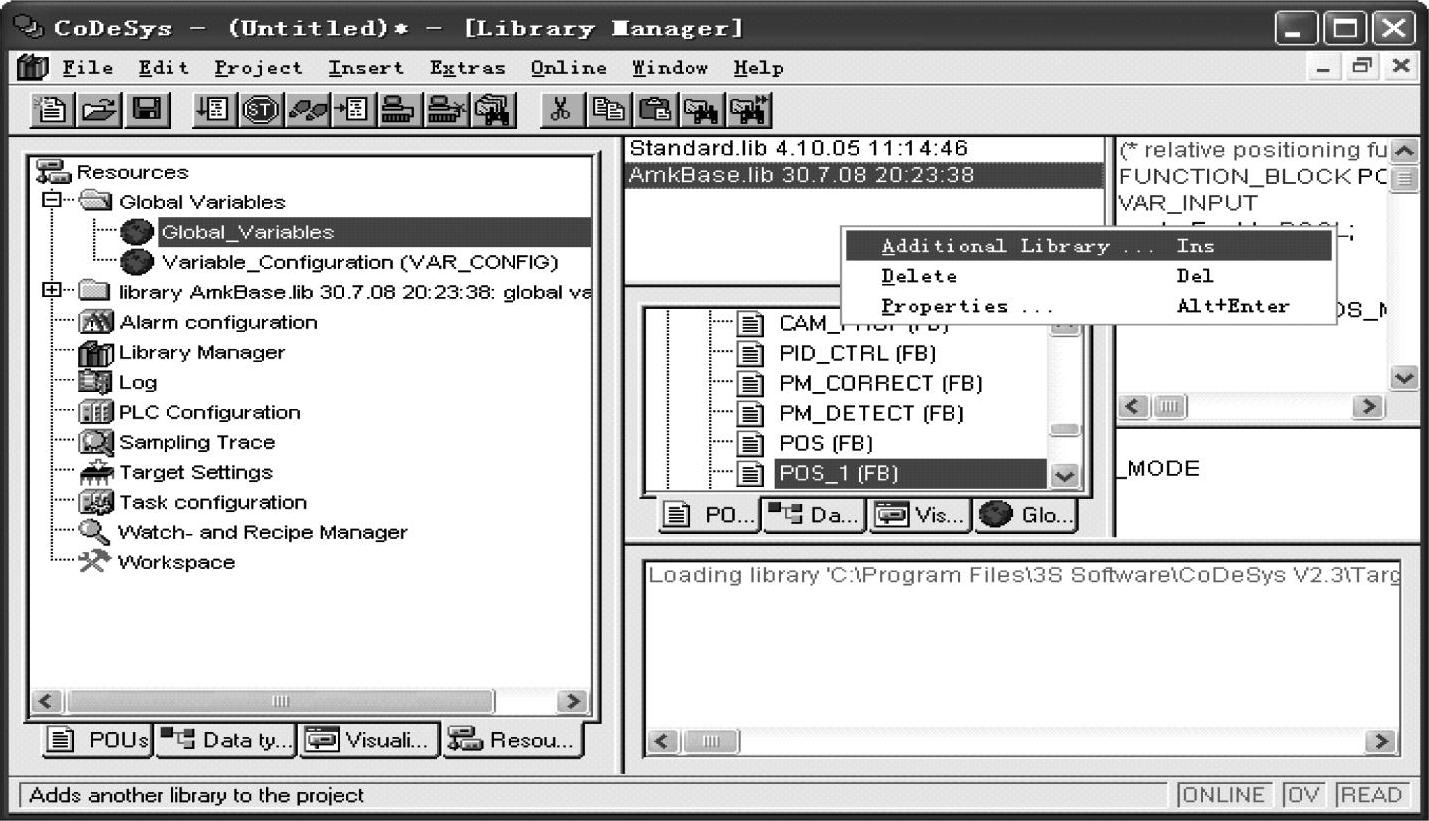1429x821 pixels.
Task: Click the READ status bar indicator
Action: tap(1371, 795)
